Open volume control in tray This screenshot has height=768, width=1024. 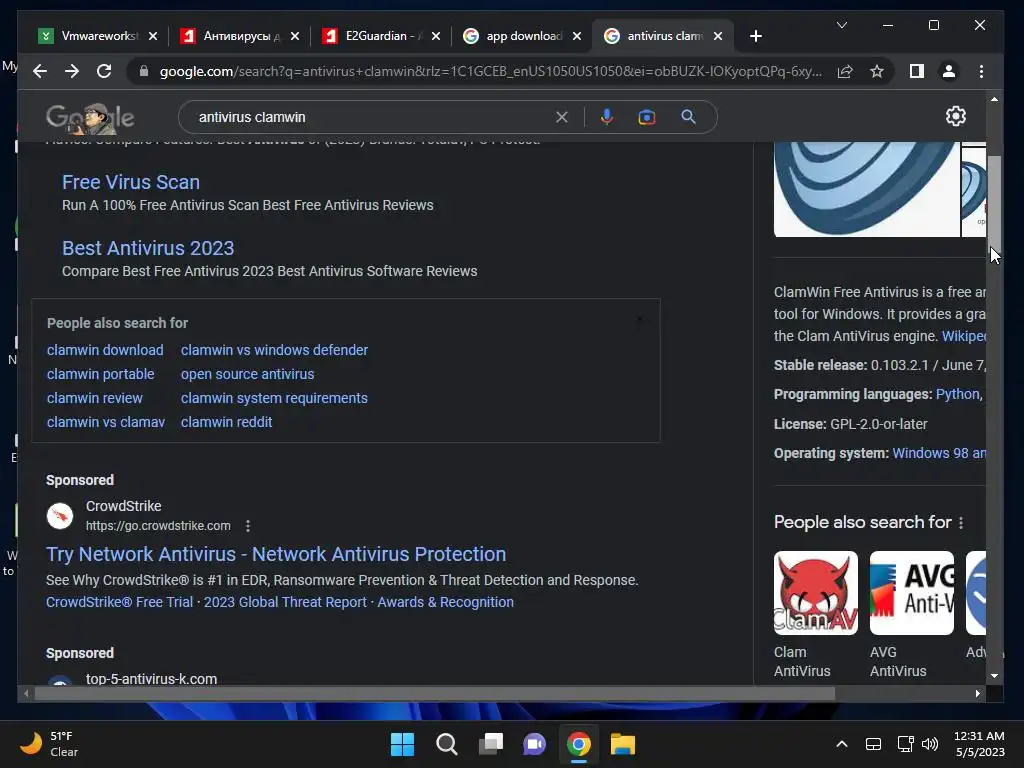(x=930, y=744)
